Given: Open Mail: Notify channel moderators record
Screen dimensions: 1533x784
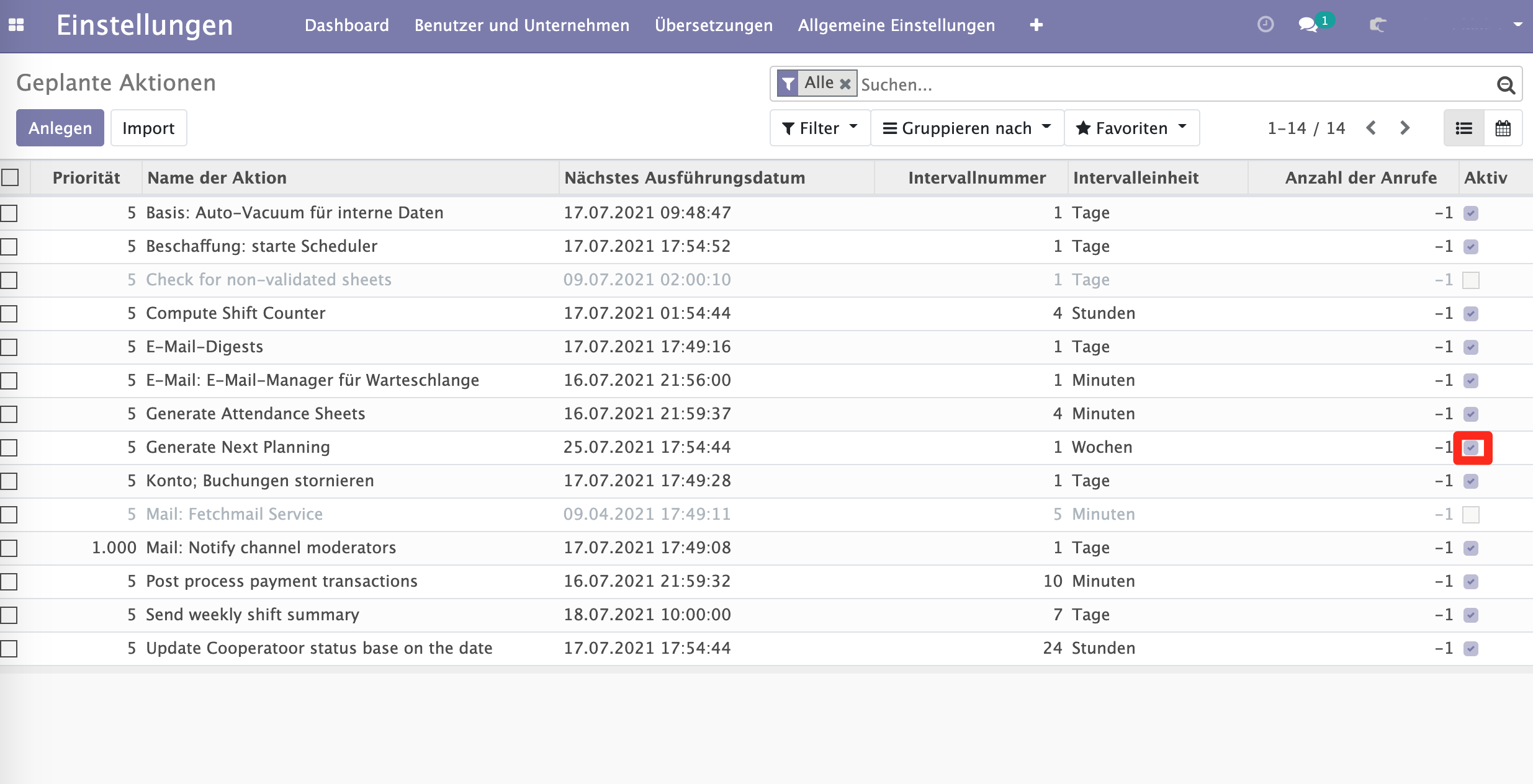Looking at the screenshot, I should [271, 548].
